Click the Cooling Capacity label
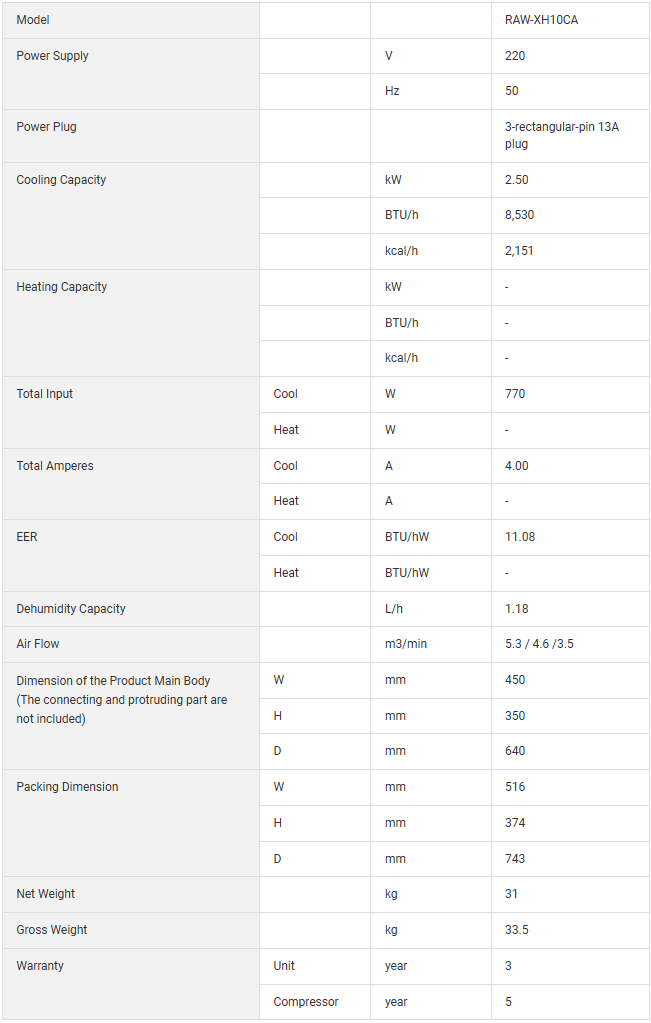The height and width of the screenshot is (1023, 651). pos(61,180)
